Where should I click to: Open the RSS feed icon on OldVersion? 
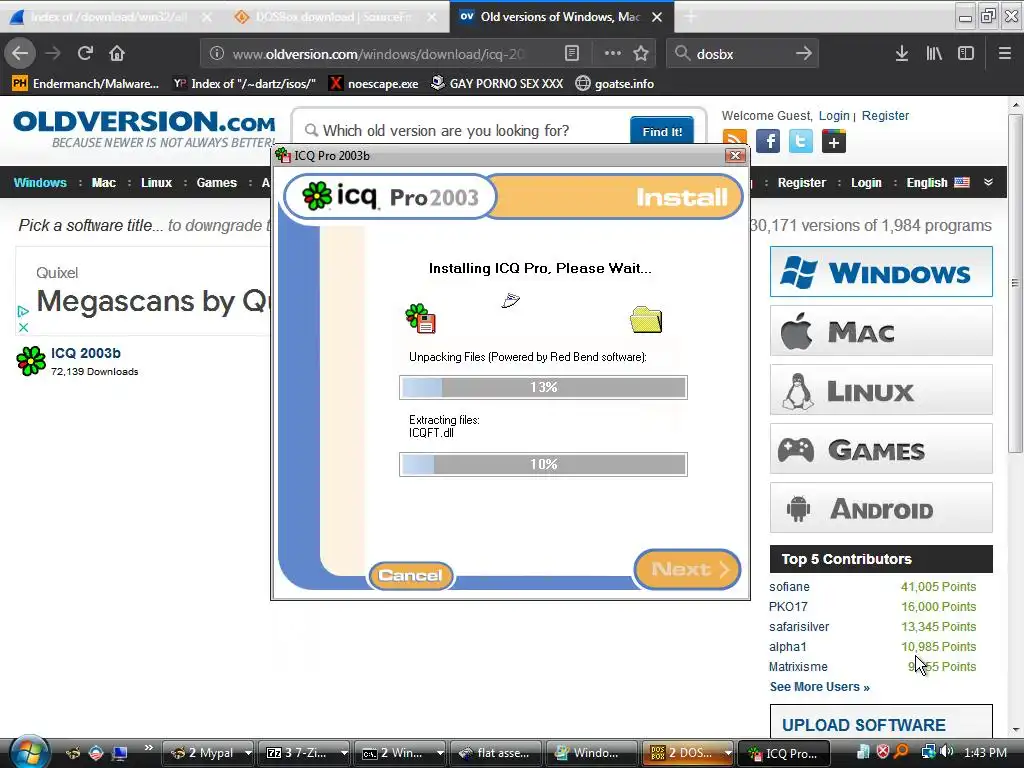[x=735, y=141]
